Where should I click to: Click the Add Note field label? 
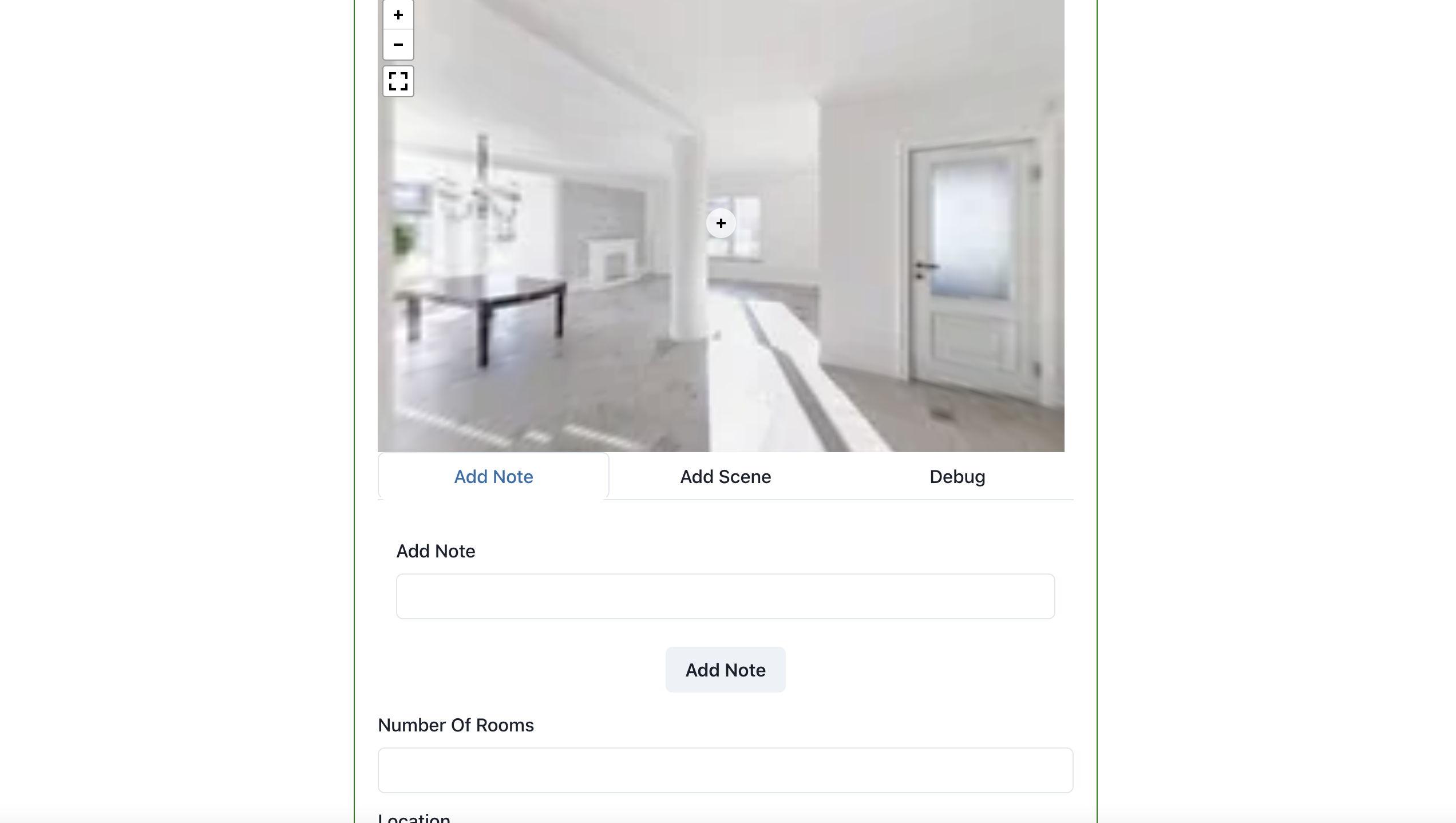[x=436, y=551]
